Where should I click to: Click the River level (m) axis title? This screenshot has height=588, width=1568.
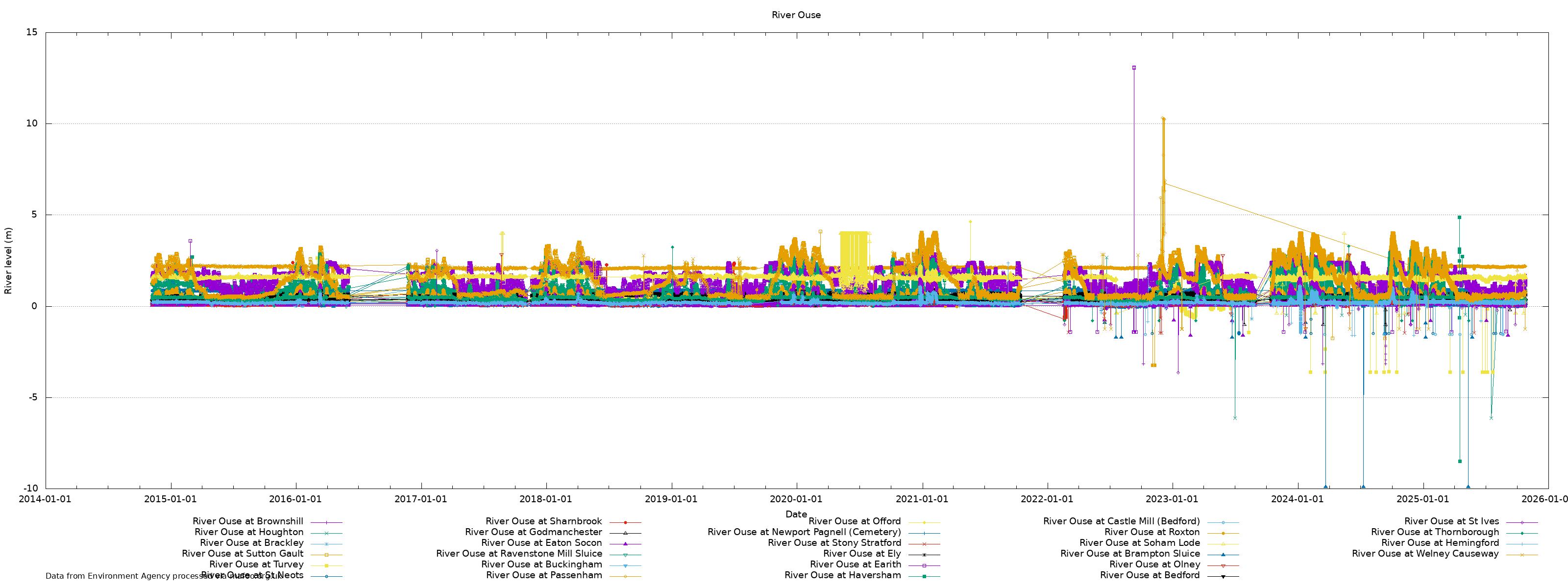pos(8,261)
